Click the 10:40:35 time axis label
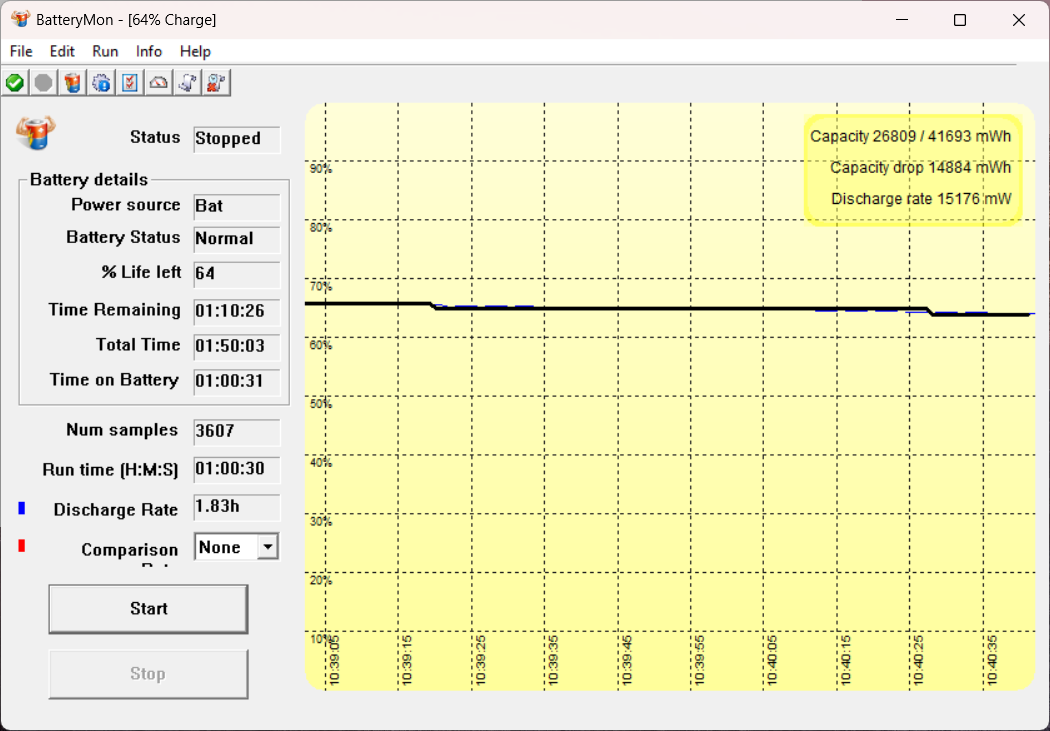The image size is (1050, 731). click(992, 660)
